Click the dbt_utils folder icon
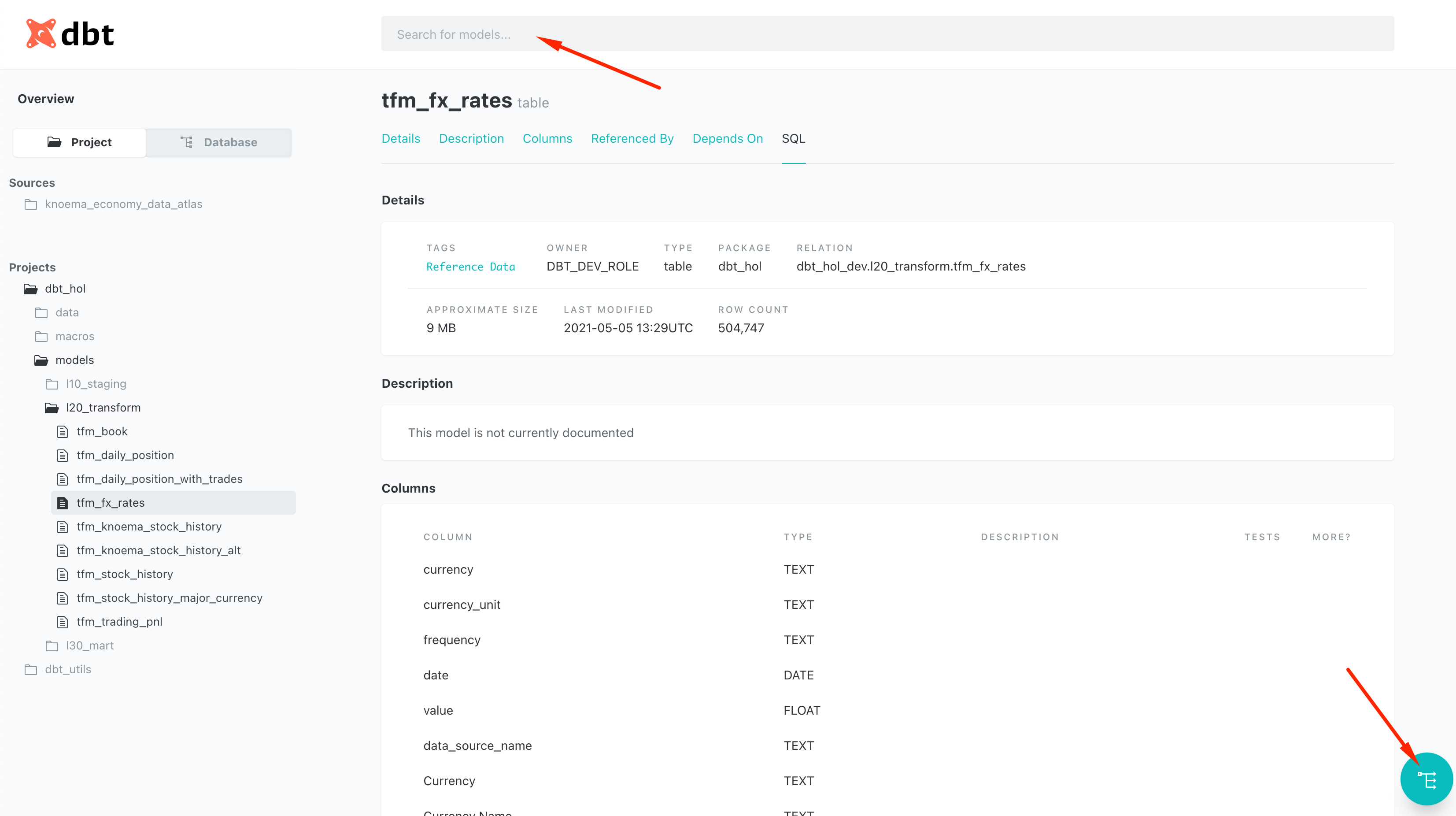Image resolution: width=1456 pixels, height=816 pixels. tap(31, 670)
